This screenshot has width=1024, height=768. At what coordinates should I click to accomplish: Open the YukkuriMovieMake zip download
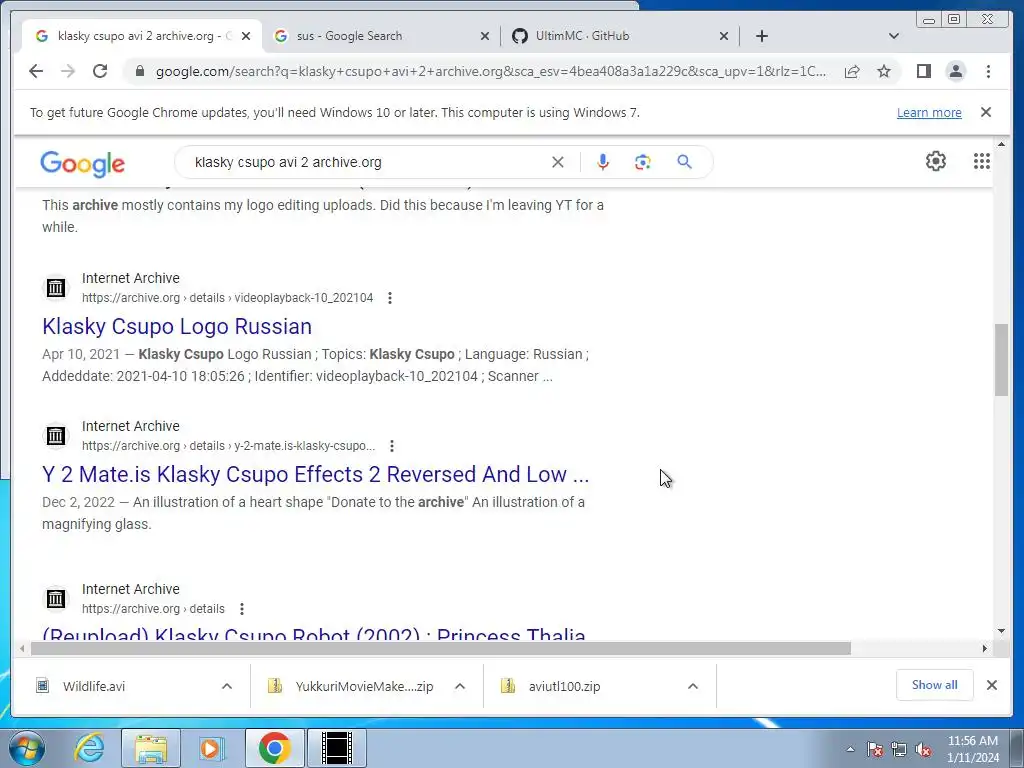point(364,686)
